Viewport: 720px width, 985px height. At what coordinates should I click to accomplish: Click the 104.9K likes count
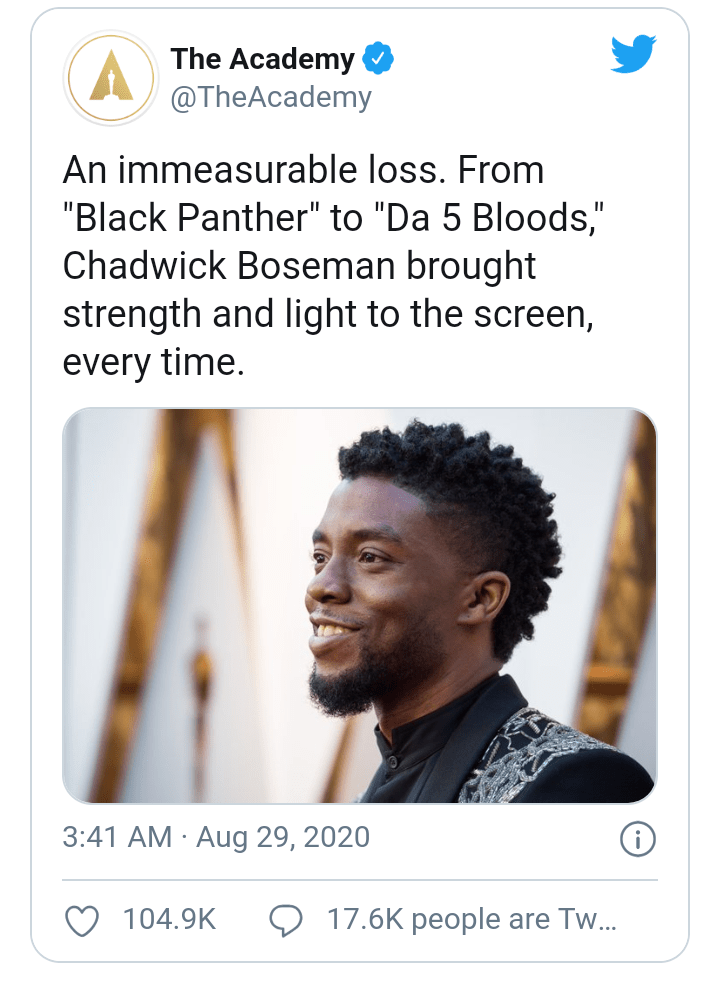click(169, 920)
